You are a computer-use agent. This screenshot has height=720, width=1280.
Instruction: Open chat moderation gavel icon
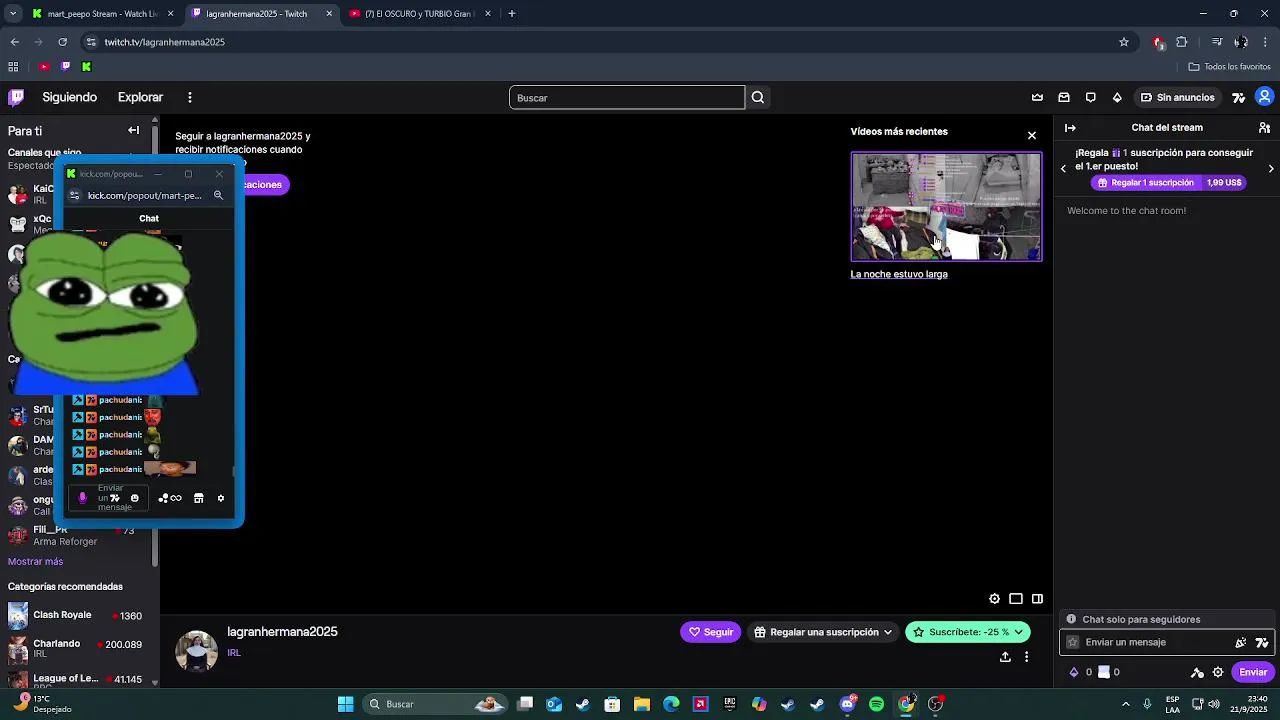click(x=1197, y=672)
